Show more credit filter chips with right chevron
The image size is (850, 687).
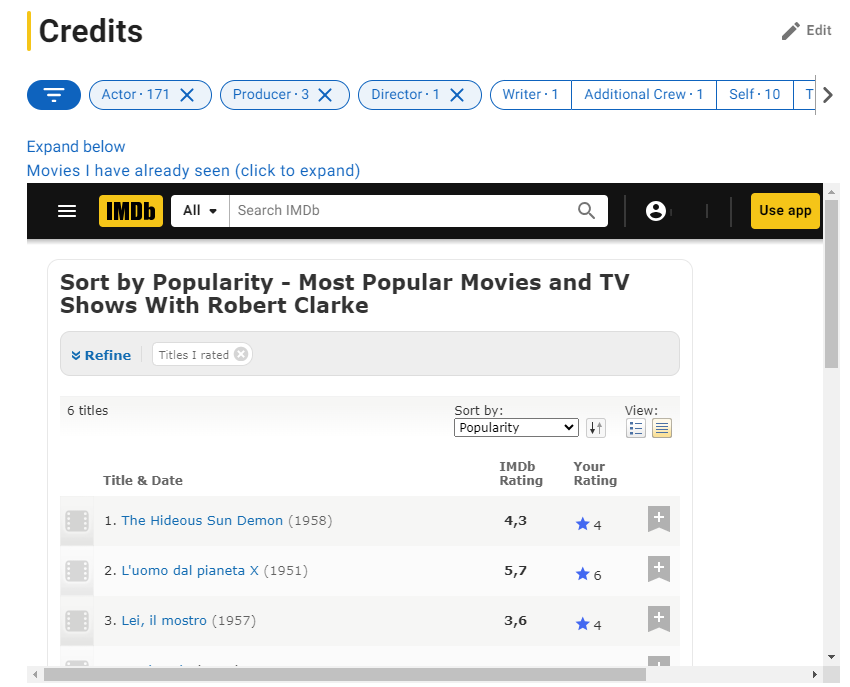coord(827,95)
